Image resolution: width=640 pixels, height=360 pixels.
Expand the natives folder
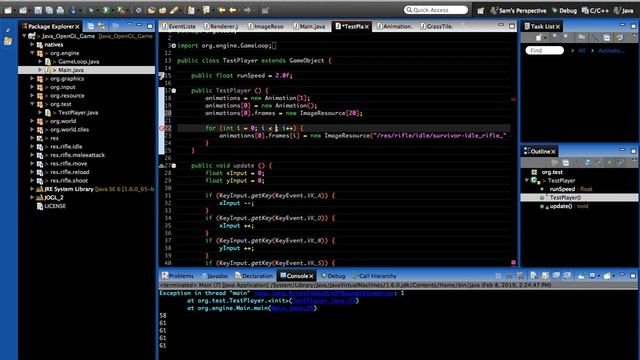click(x=32, y=44)
